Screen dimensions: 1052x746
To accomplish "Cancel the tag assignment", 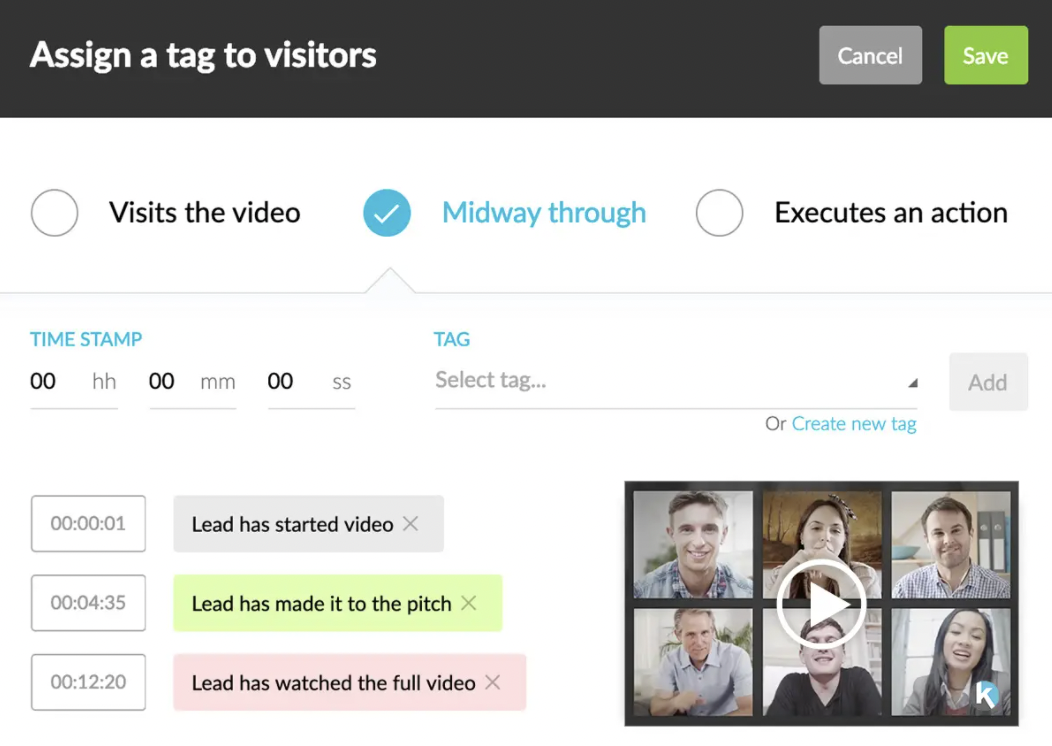I will tap(870, 55).
